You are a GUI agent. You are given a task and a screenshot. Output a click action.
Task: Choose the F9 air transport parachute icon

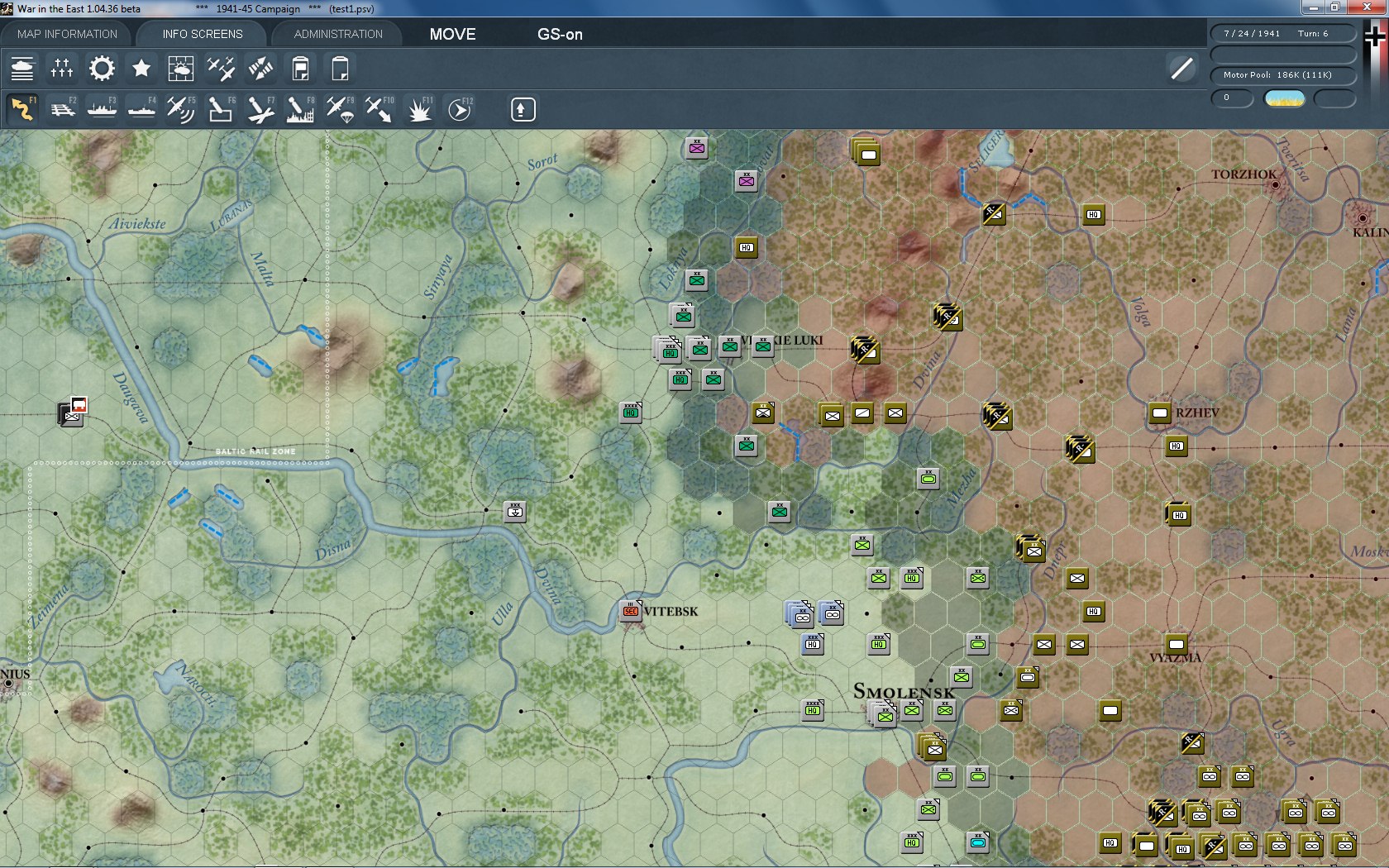(x=340, y=109)
